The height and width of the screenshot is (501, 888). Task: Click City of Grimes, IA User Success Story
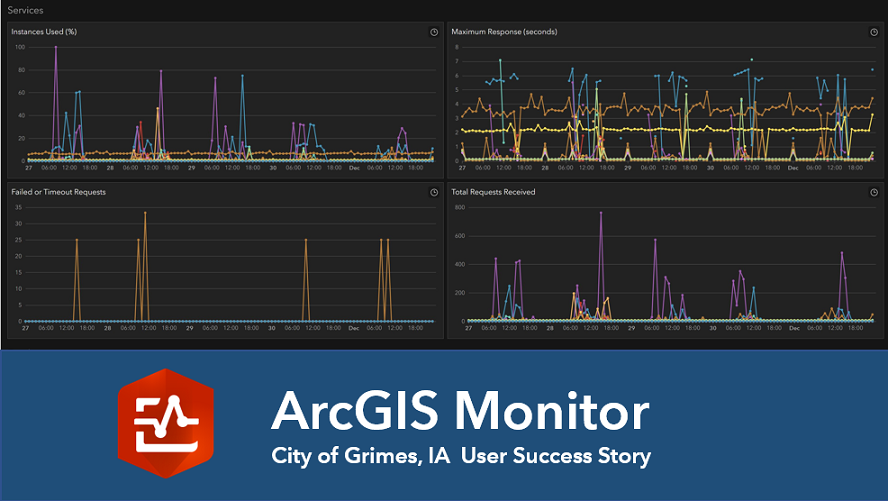[461, 456]
